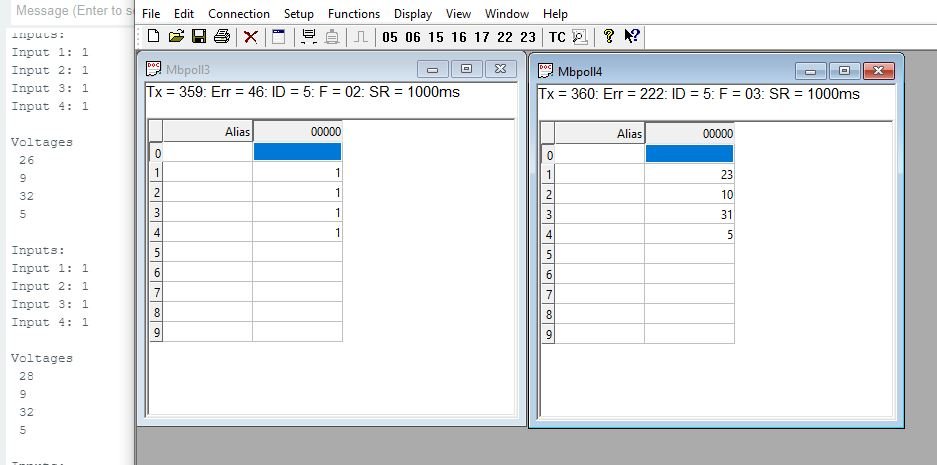
Task: Open the Connection menu
Action: pos(238,14)
